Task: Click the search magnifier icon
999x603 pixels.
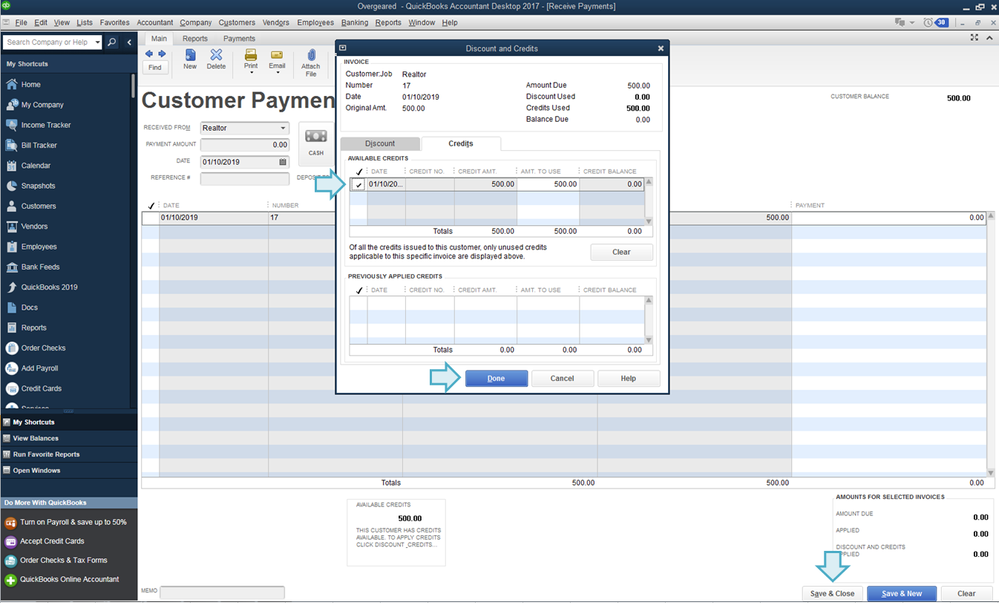Action: pyautogui.click(x=112, y=42)
